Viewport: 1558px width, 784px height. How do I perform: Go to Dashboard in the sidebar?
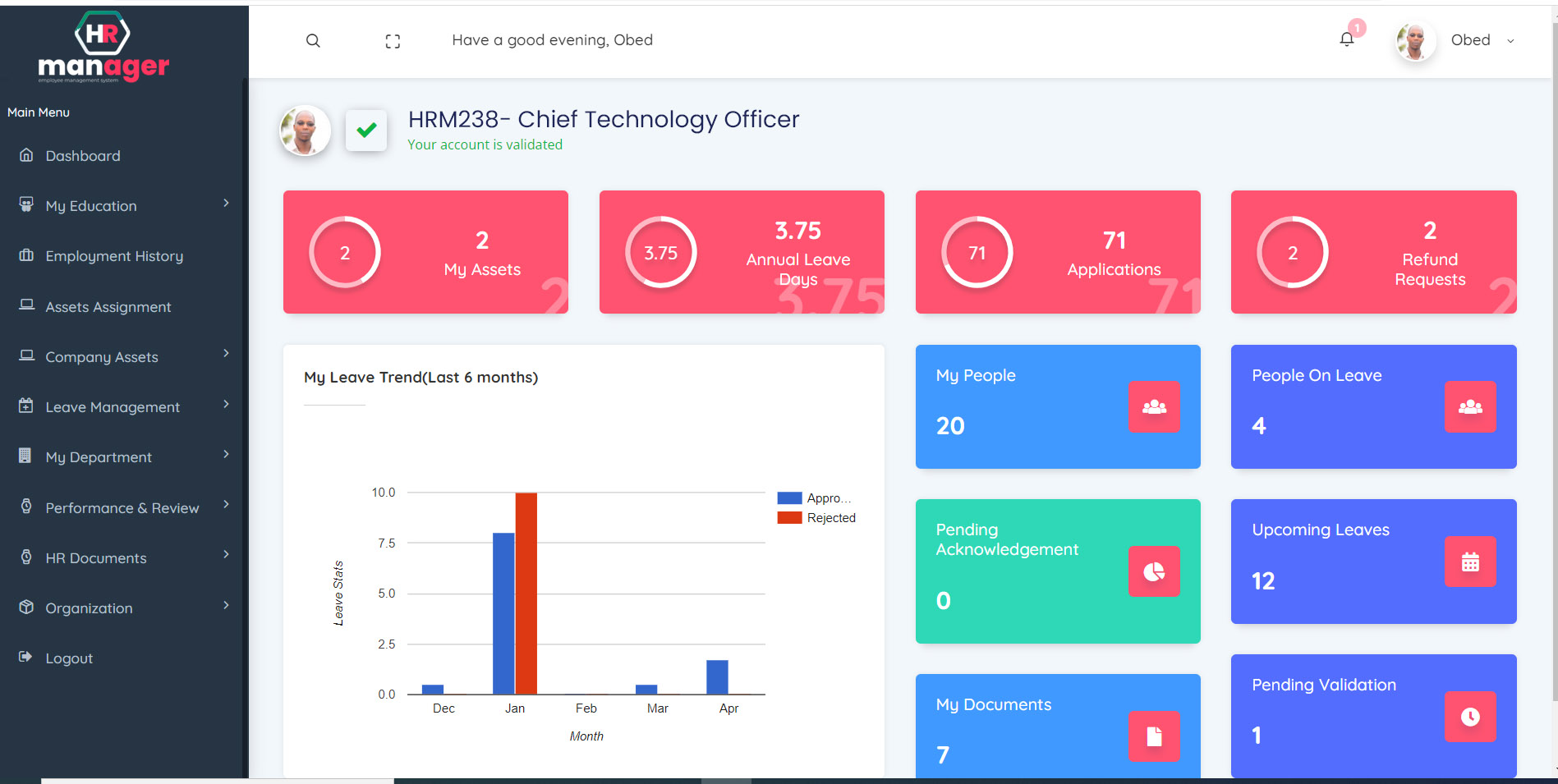(x=83, y=156)
